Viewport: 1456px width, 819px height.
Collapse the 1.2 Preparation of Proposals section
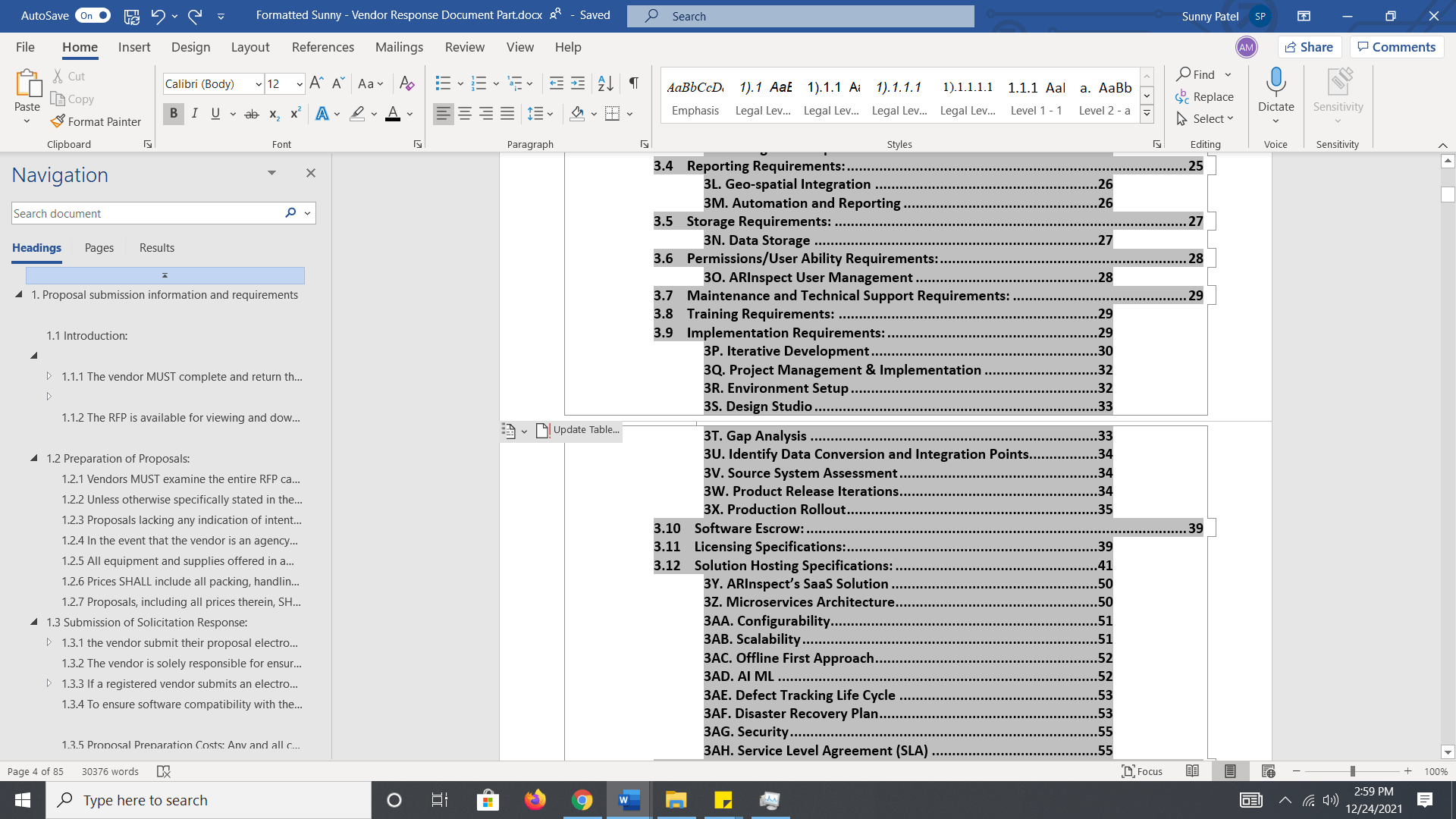[x=34, y=458]
